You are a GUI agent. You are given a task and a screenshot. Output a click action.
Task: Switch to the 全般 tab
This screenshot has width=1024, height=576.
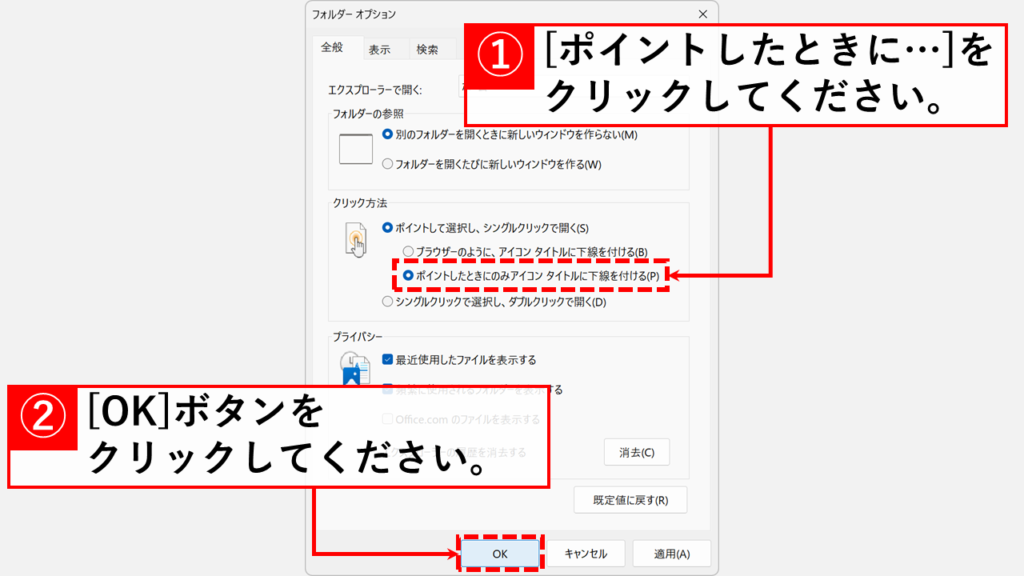332,48
